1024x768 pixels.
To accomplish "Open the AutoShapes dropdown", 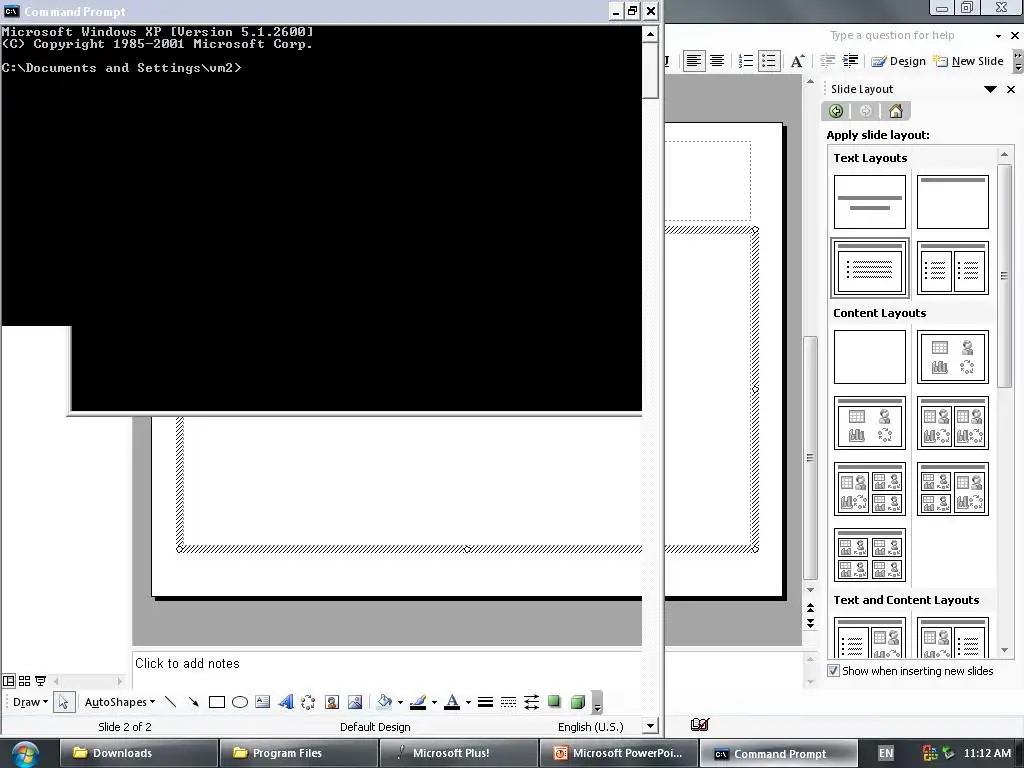I will click(120, 702).
